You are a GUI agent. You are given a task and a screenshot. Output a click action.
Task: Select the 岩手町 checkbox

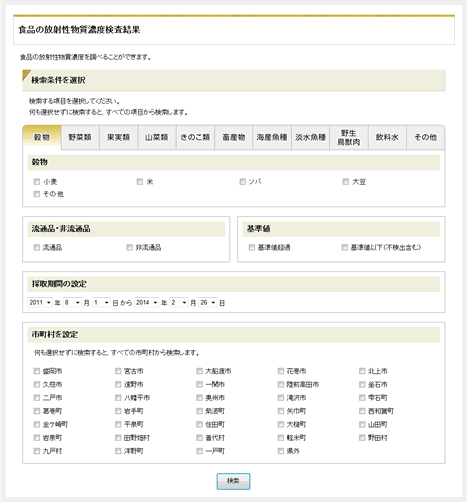[x=118, y=411]
